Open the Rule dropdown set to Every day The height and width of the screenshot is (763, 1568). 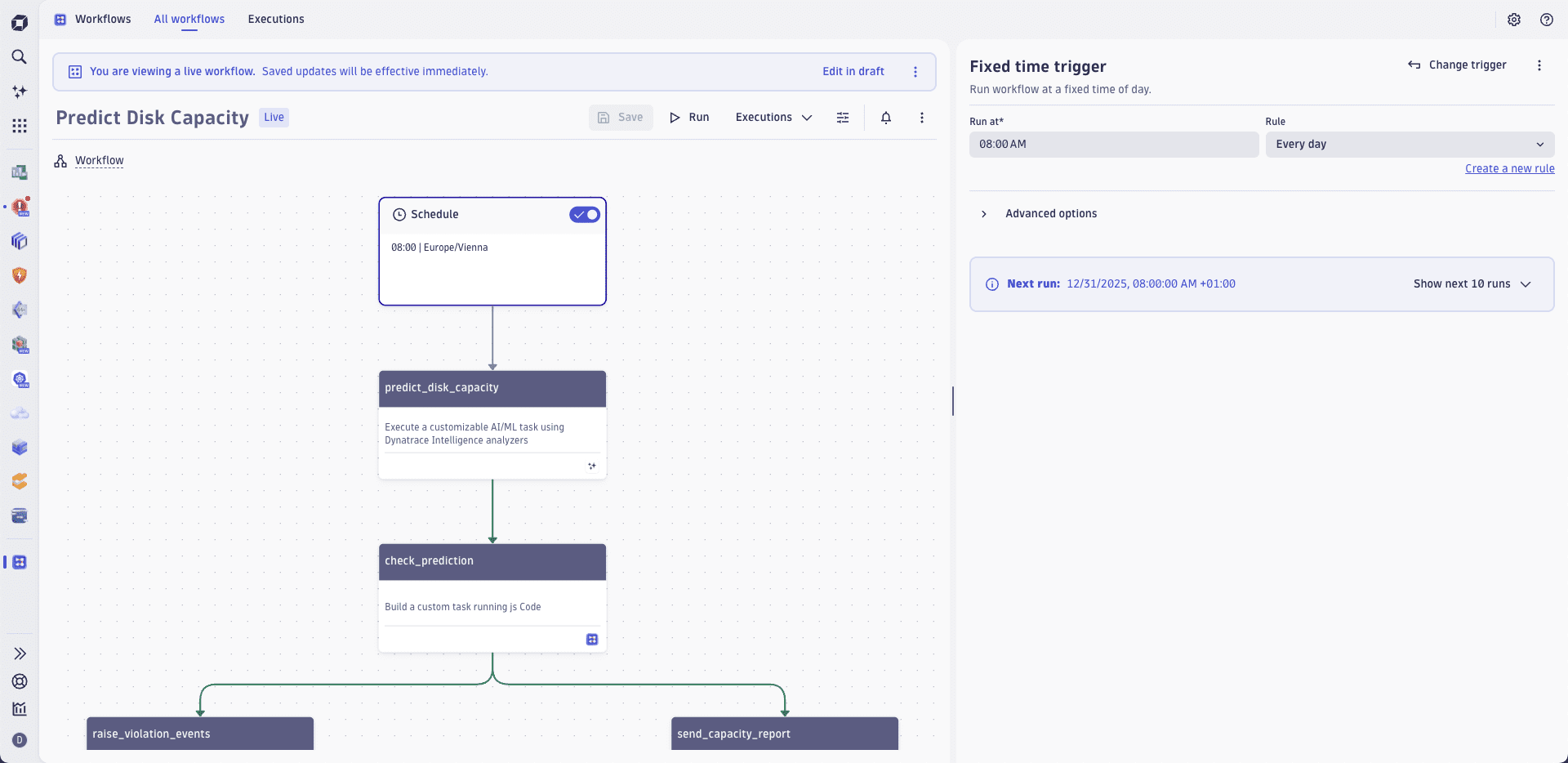[1410, 144]
